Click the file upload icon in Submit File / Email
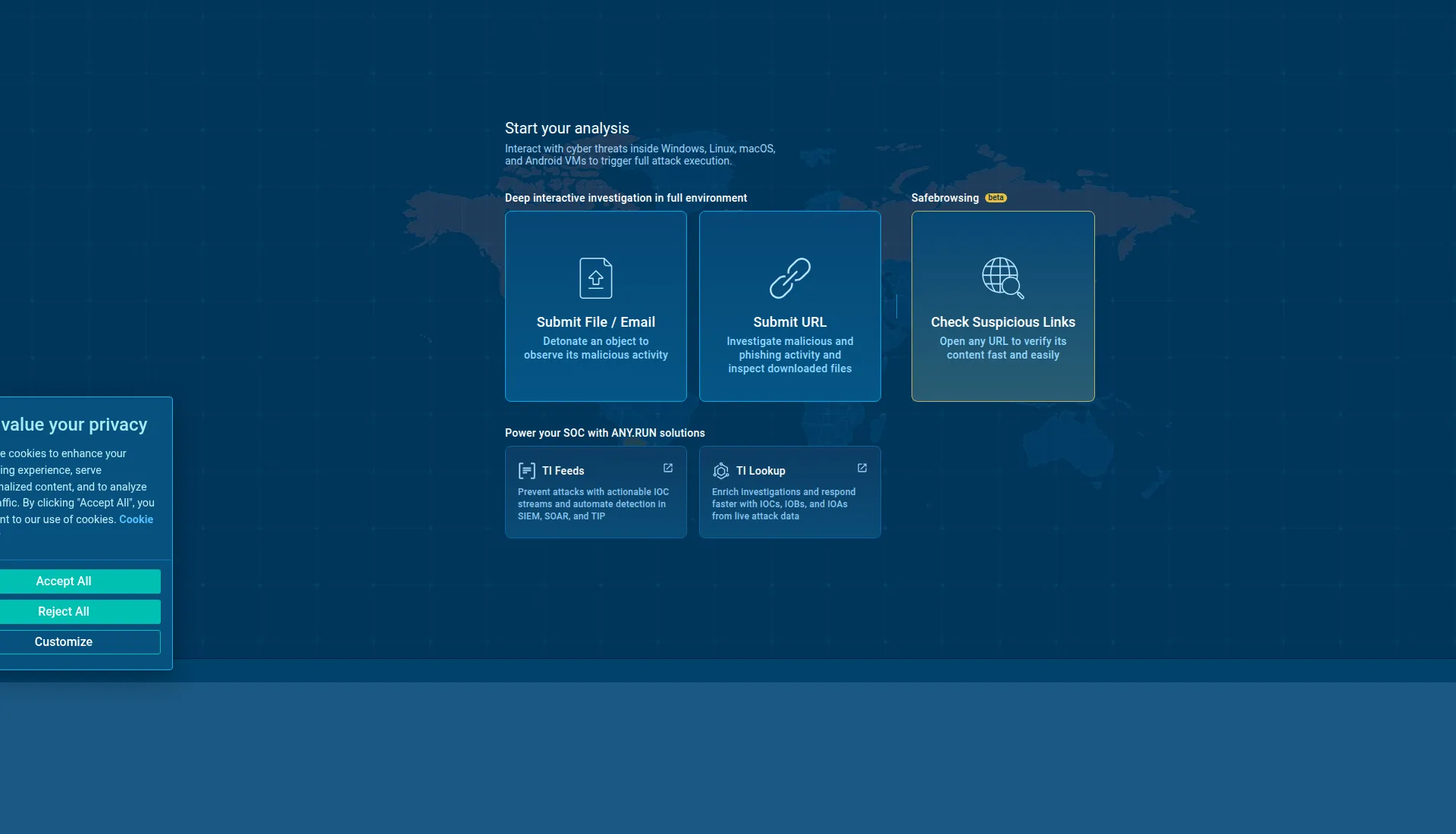This screenshot has width=1456, height=834. [596, 278]
